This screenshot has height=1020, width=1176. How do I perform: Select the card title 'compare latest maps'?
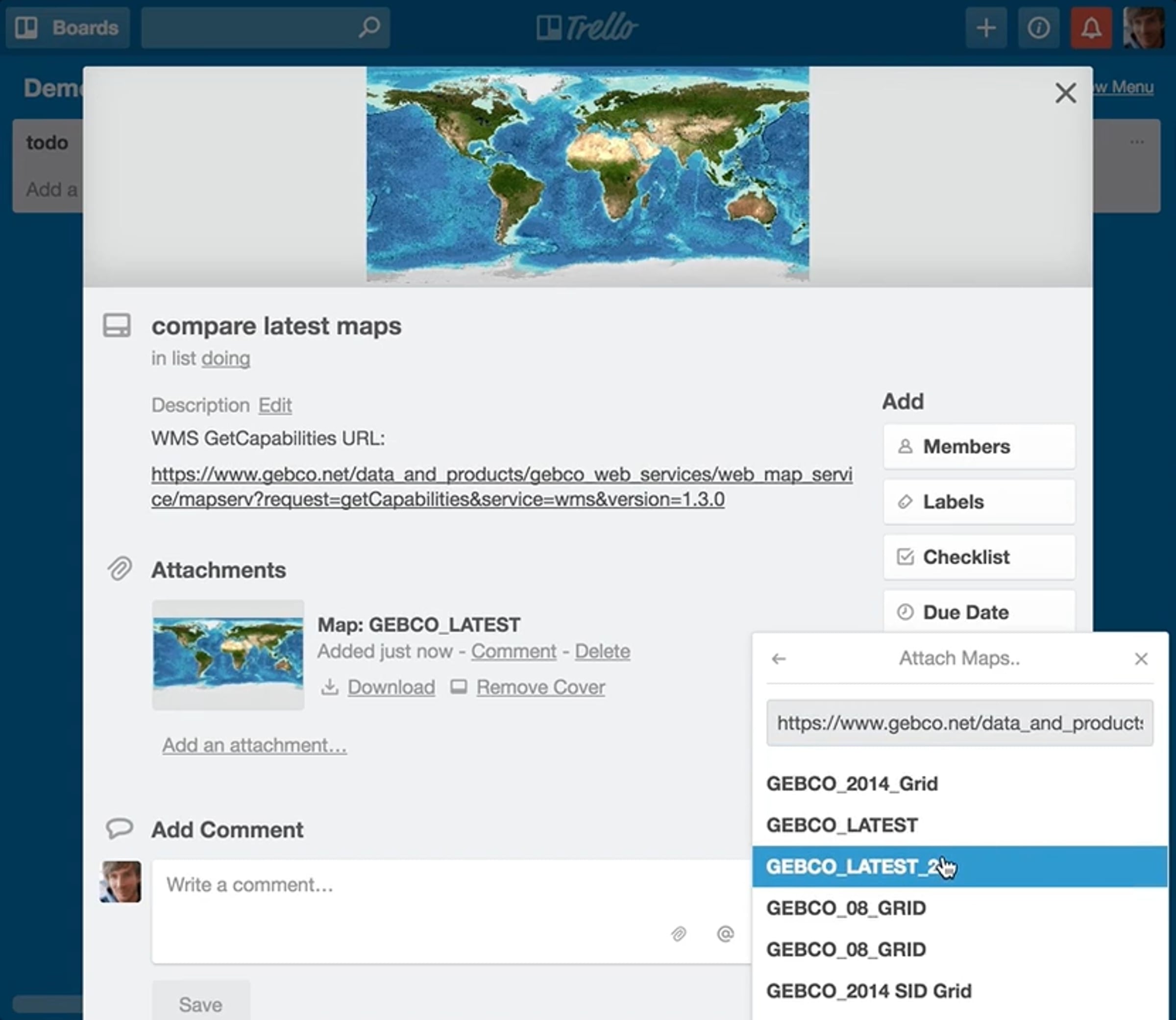[x=276, y=326]
